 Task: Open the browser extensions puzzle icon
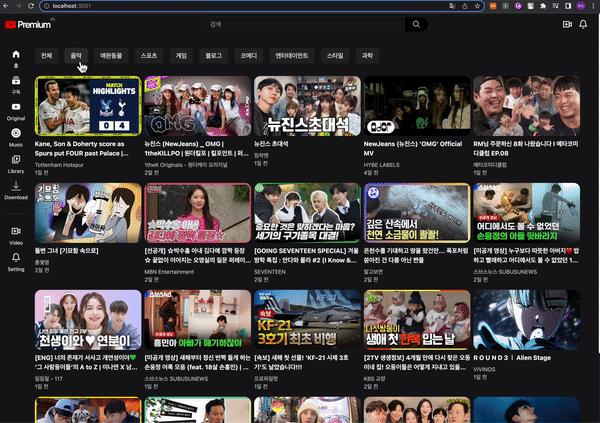[x=543, y=6]
